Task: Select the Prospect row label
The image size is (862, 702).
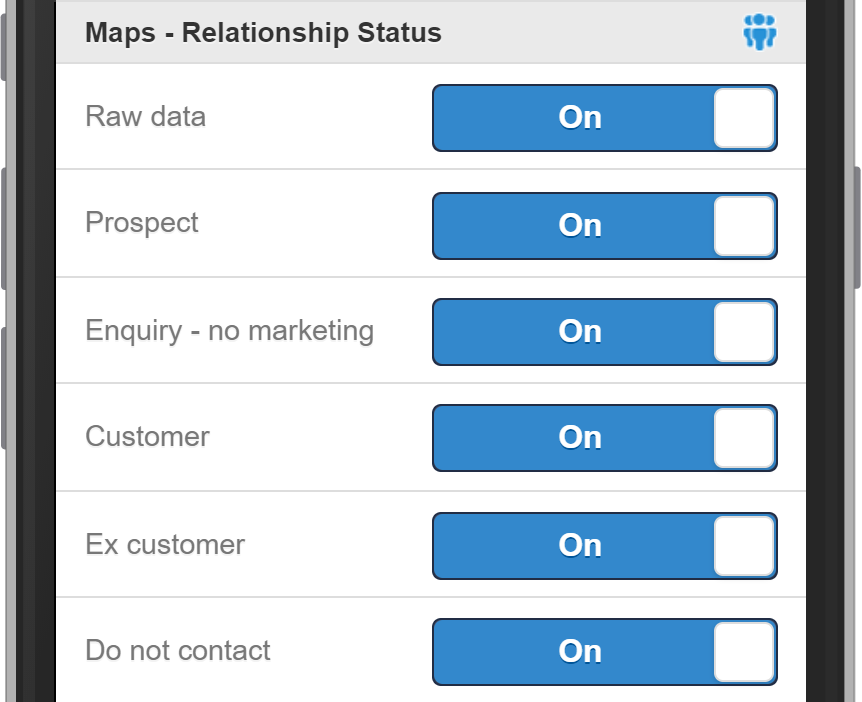Action: click(141, 223)
